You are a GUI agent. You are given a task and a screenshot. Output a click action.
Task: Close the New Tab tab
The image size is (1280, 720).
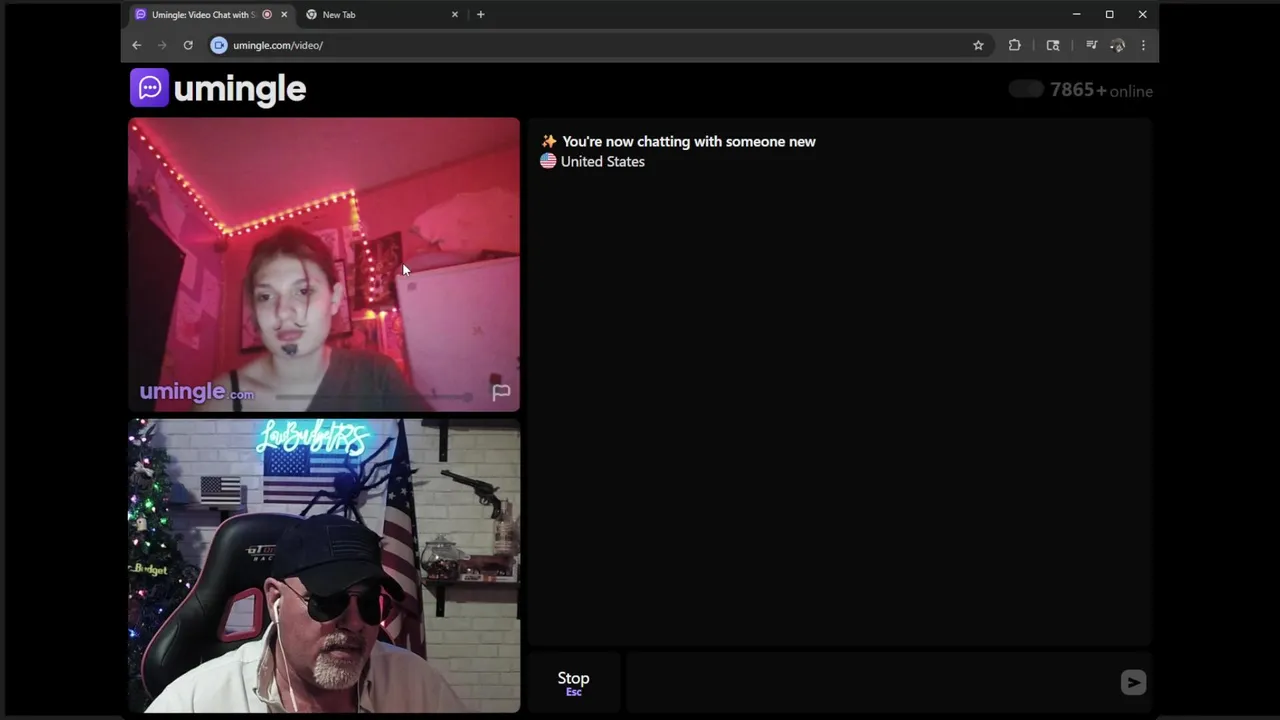455,14
